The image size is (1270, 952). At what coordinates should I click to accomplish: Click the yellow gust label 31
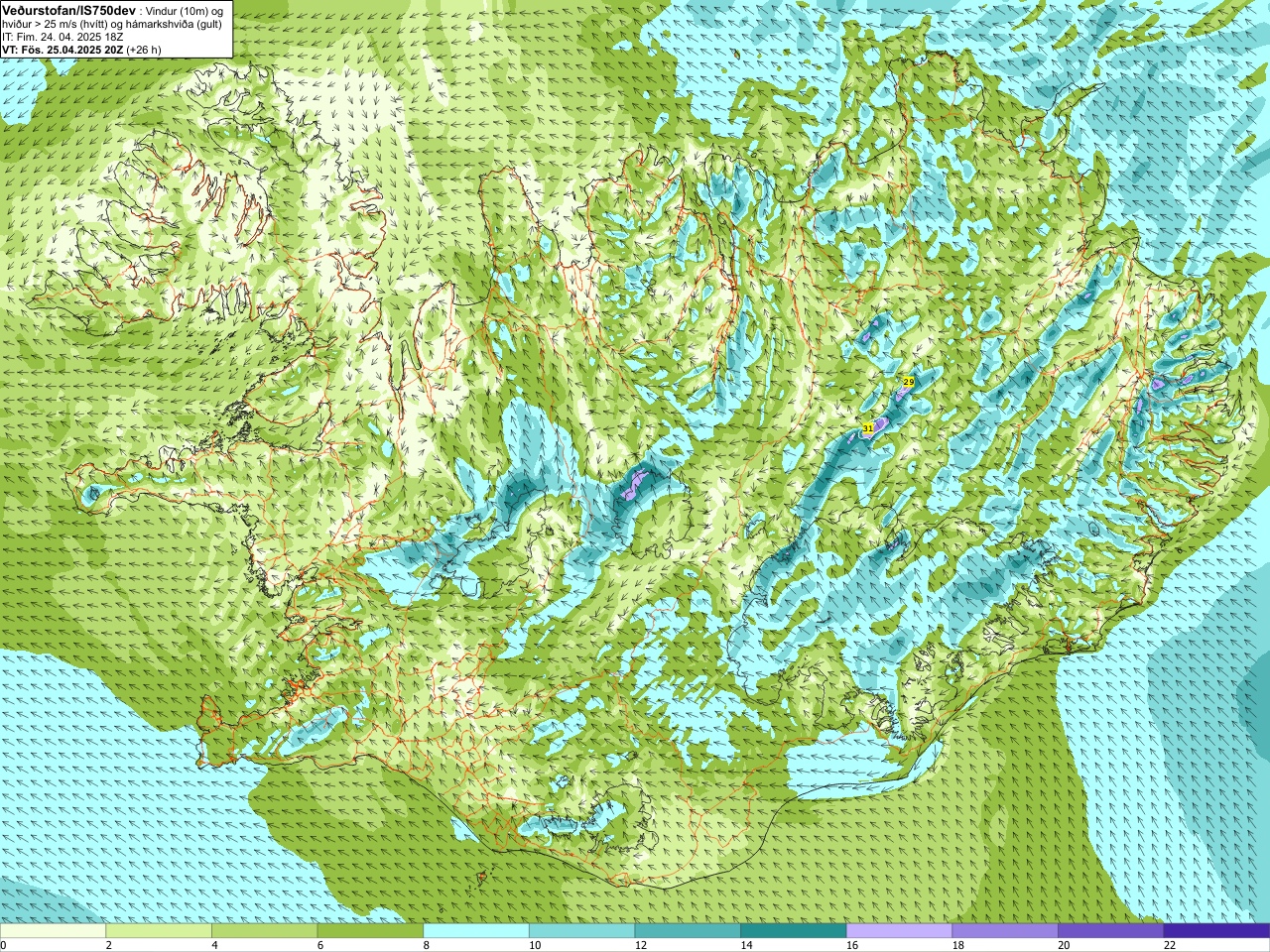click(868, 427)
